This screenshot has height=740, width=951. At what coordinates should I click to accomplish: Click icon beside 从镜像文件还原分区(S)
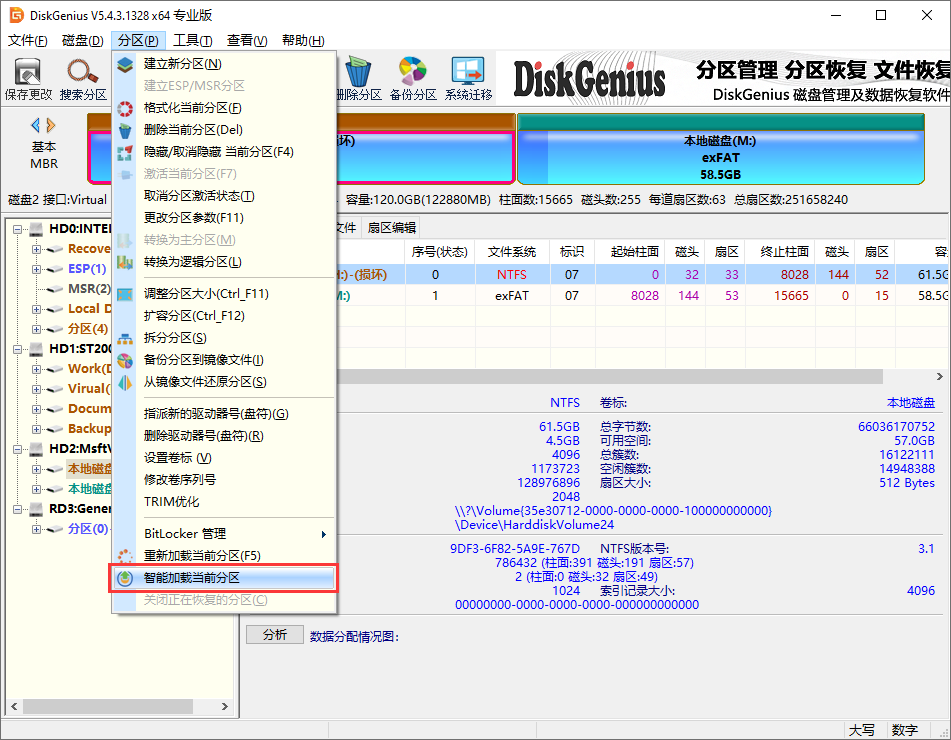pos(125,382)
